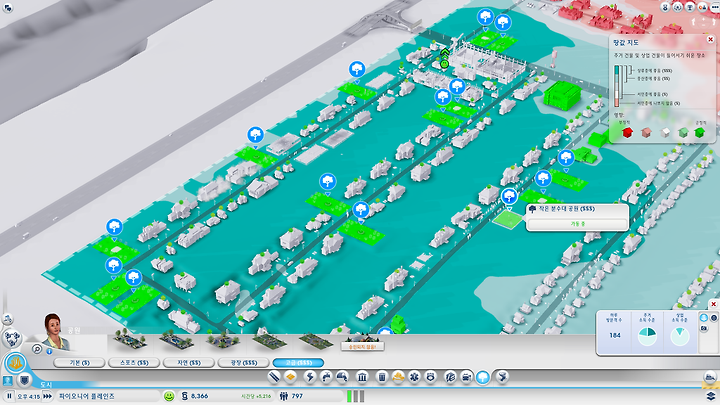The width and height of the screenshot is (720, 405).
Task: Open the Fire helmet menu
Action: [x=398, y=377]
